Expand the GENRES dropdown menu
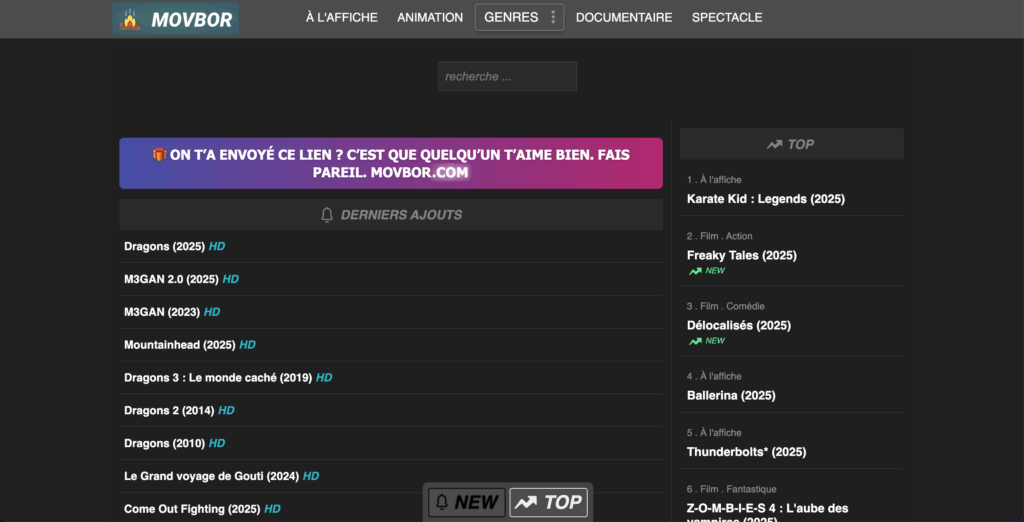This screenshot has width=1024, height=522. click(x=511, y=17)
